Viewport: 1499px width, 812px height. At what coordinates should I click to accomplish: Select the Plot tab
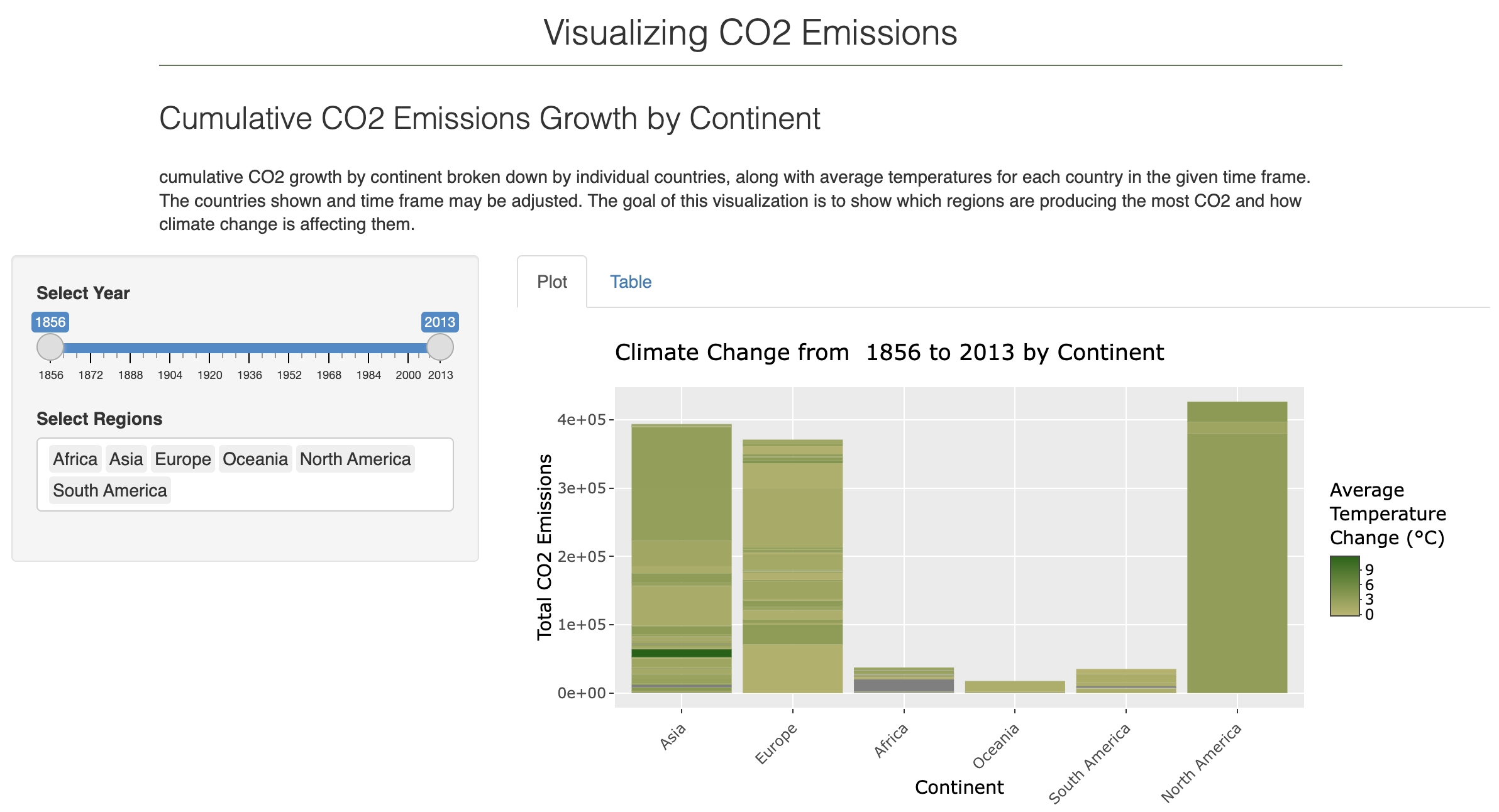point(552,282)
